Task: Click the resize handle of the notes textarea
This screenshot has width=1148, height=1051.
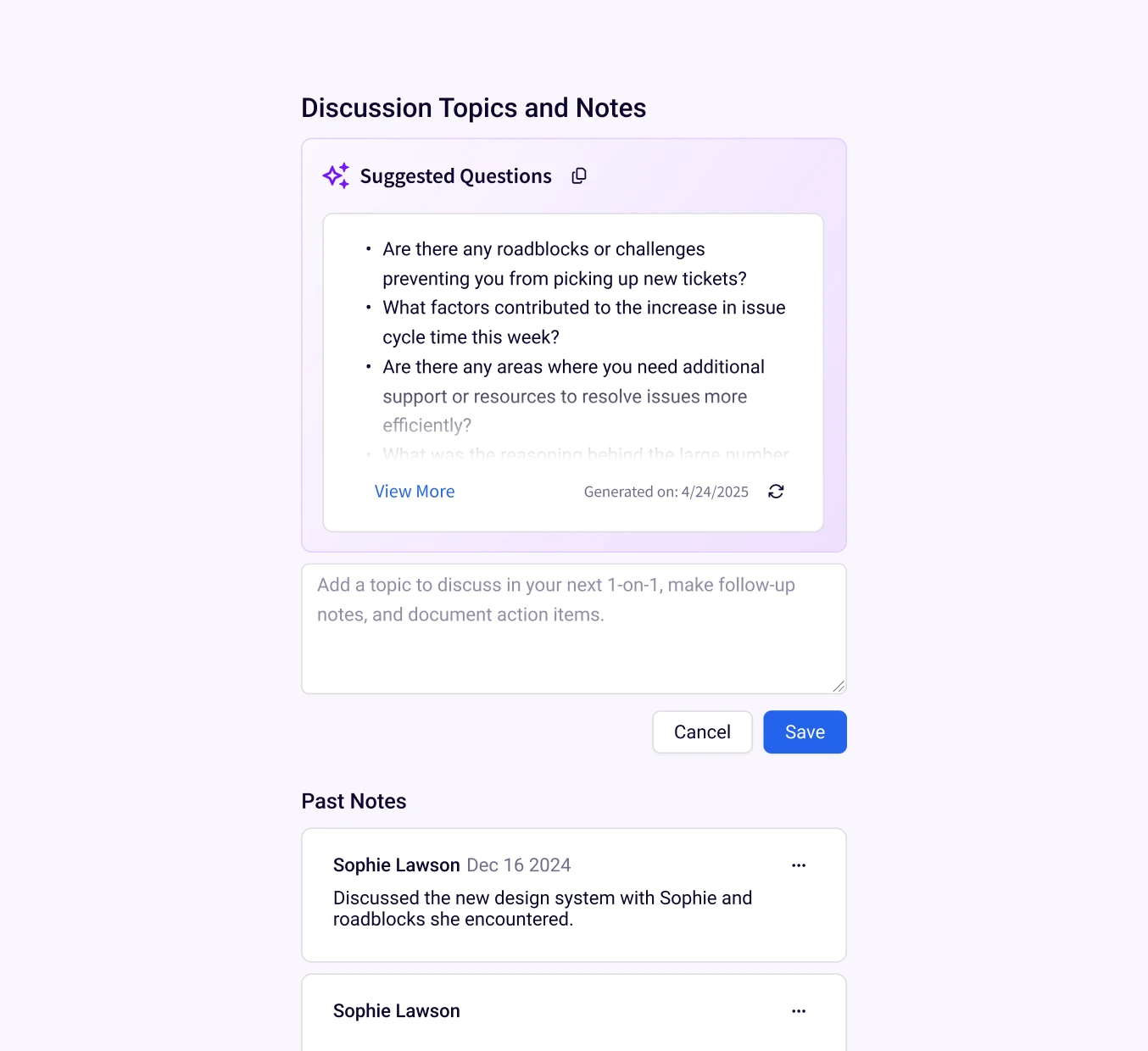Action: click(839, 687)
